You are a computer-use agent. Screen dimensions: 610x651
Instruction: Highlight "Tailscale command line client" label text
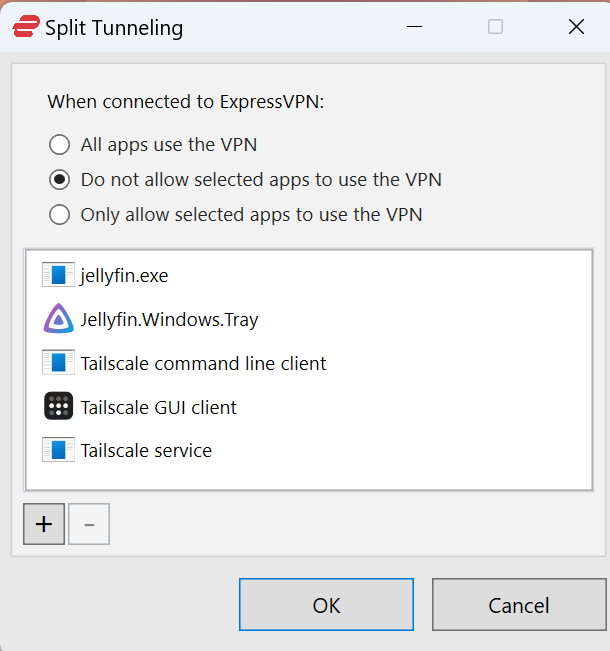pos(203,363)
